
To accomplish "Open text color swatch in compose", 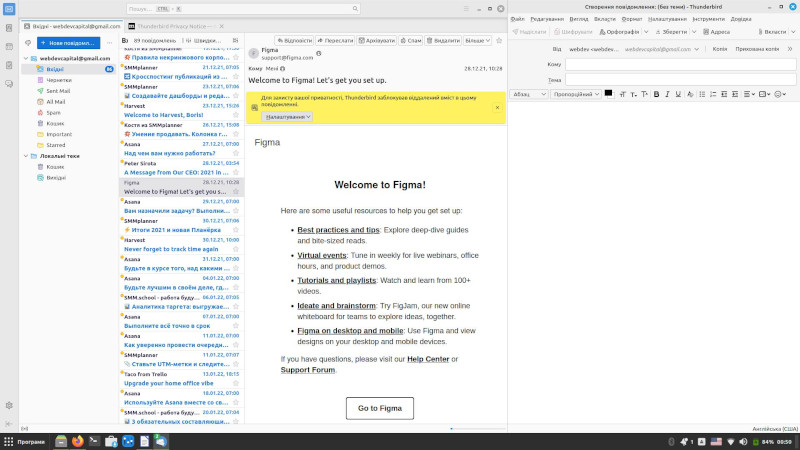I will (609, 93).
